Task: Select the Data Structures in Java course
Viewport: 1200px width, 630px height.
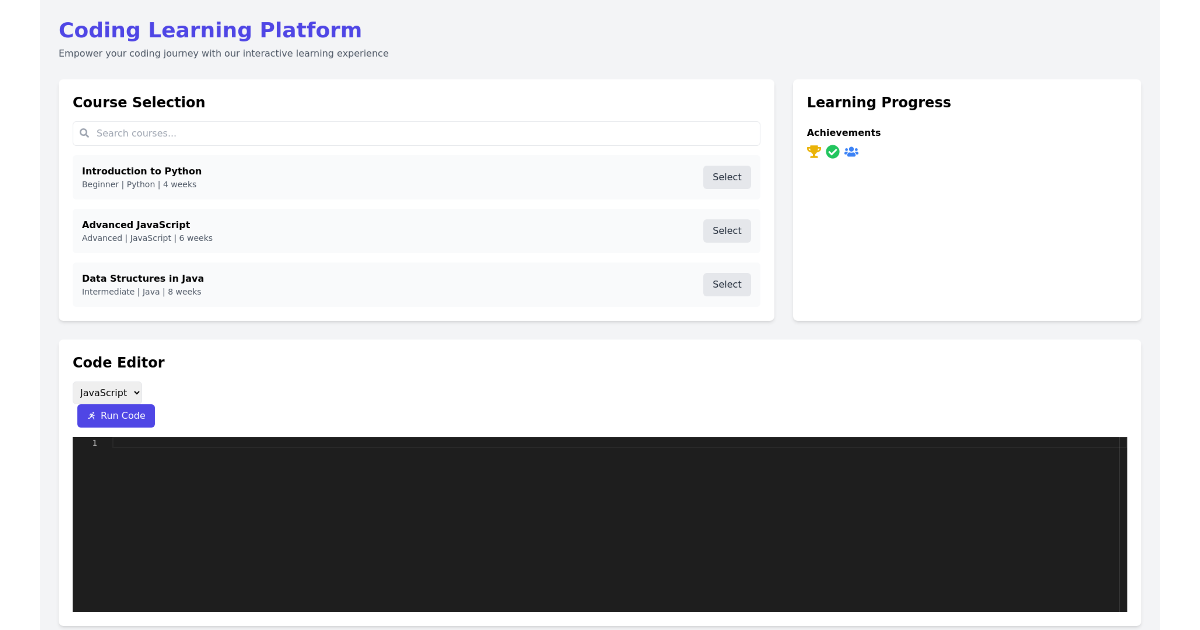Action: point(726,284)
